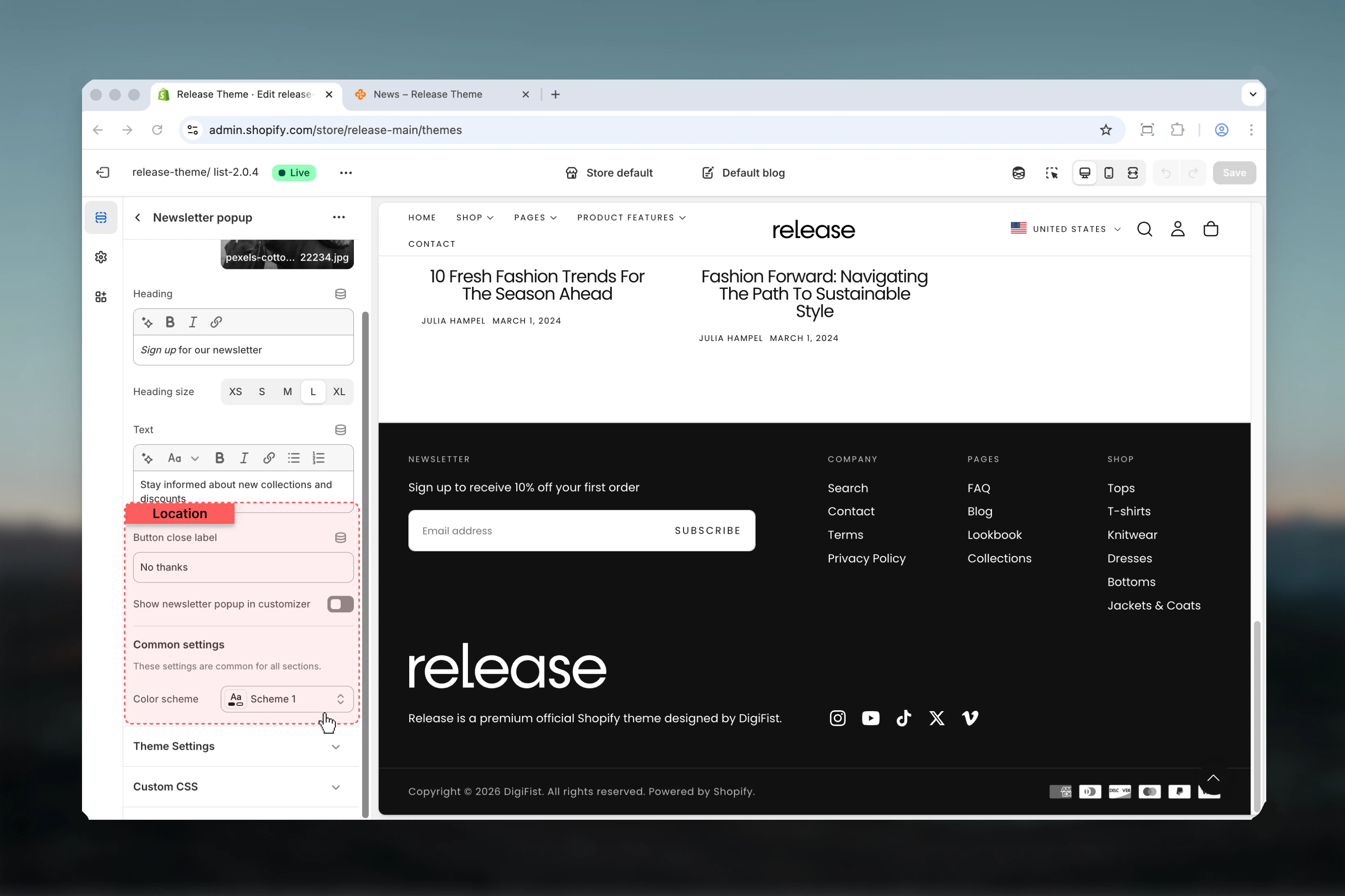This screenshot has width=1345, height=896.
Task: Select heading size S
Action: (262, 392)
